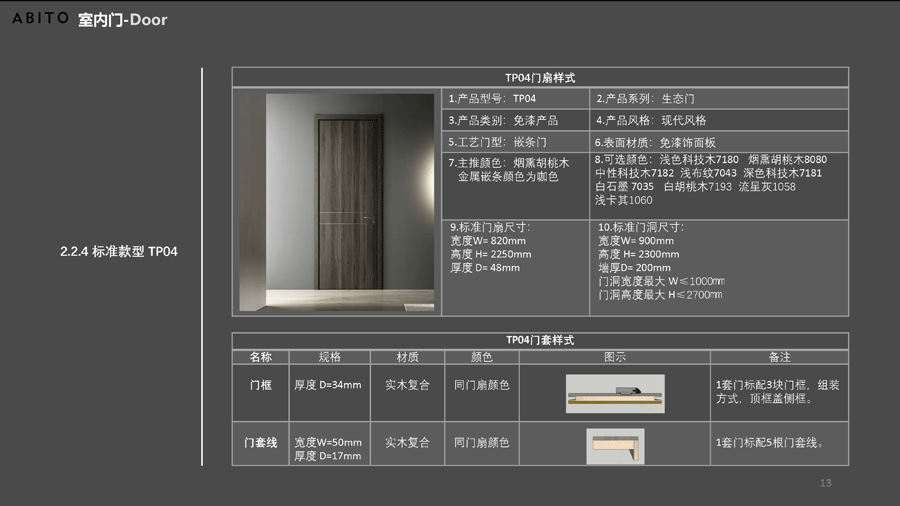Click the 表面材质 免漆饰面板 cell
900x506 pixels.
(x=718, y=142)
